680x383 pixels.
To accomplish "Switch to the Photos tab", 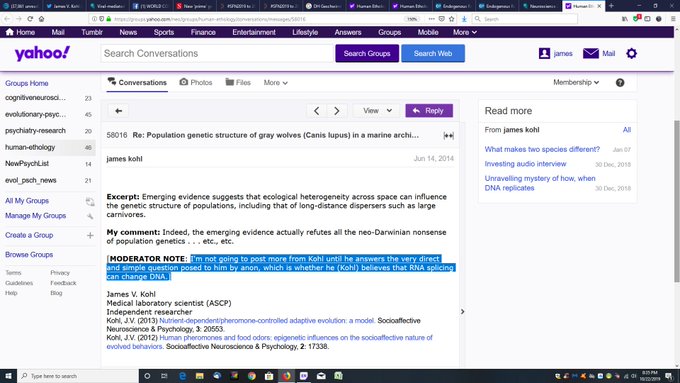I will coord(196,82).
